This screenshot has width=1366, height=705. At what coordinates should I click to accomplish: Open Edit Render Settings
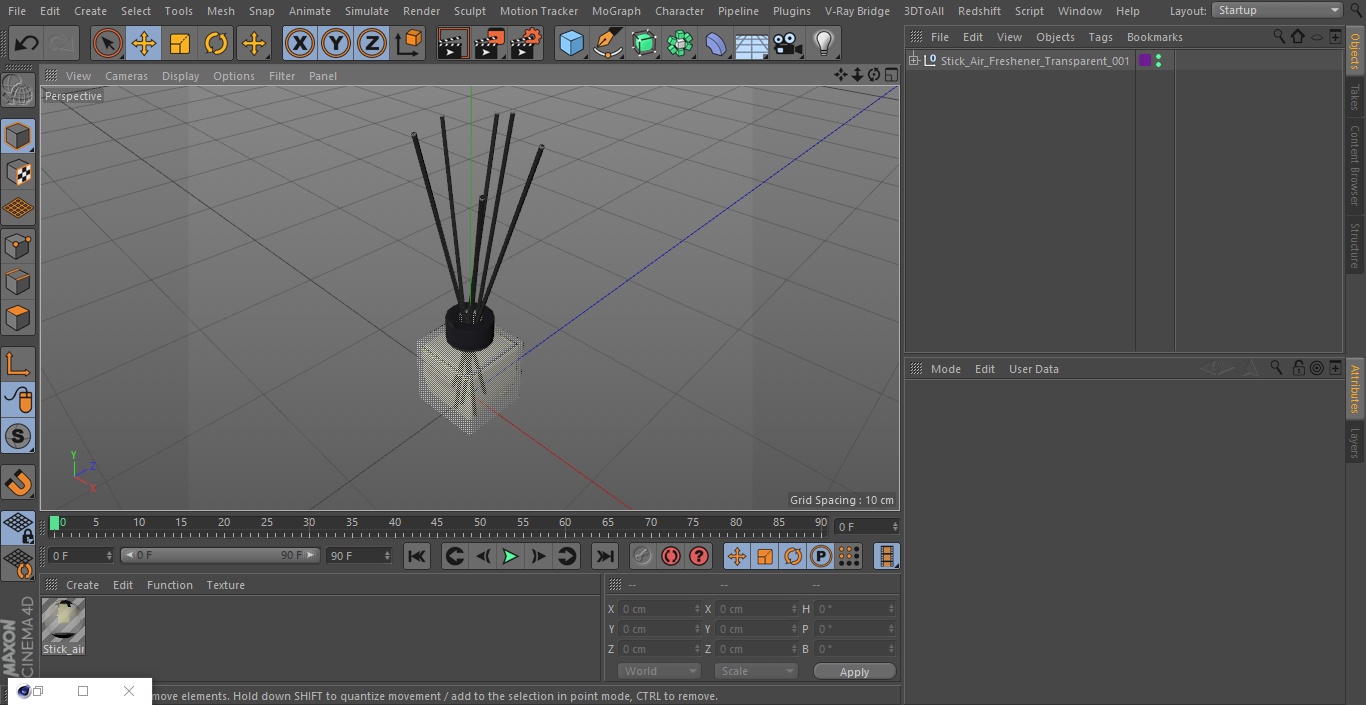point(526,43)
